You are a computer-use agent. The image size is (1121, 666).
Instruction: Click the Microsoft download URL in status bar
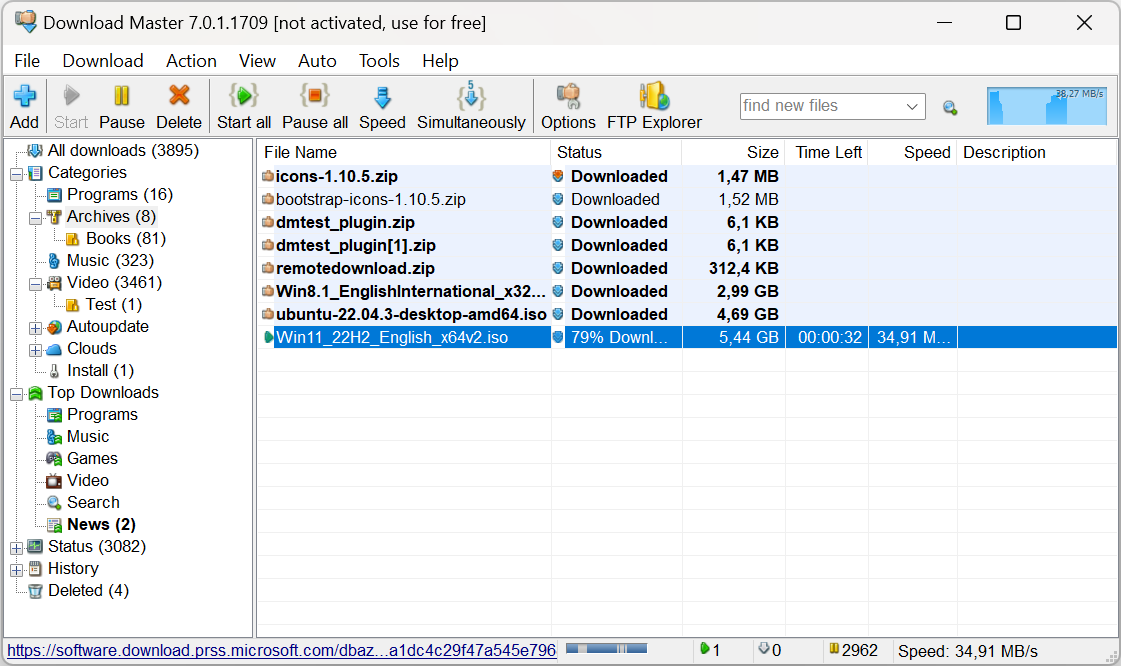[281, 651]
